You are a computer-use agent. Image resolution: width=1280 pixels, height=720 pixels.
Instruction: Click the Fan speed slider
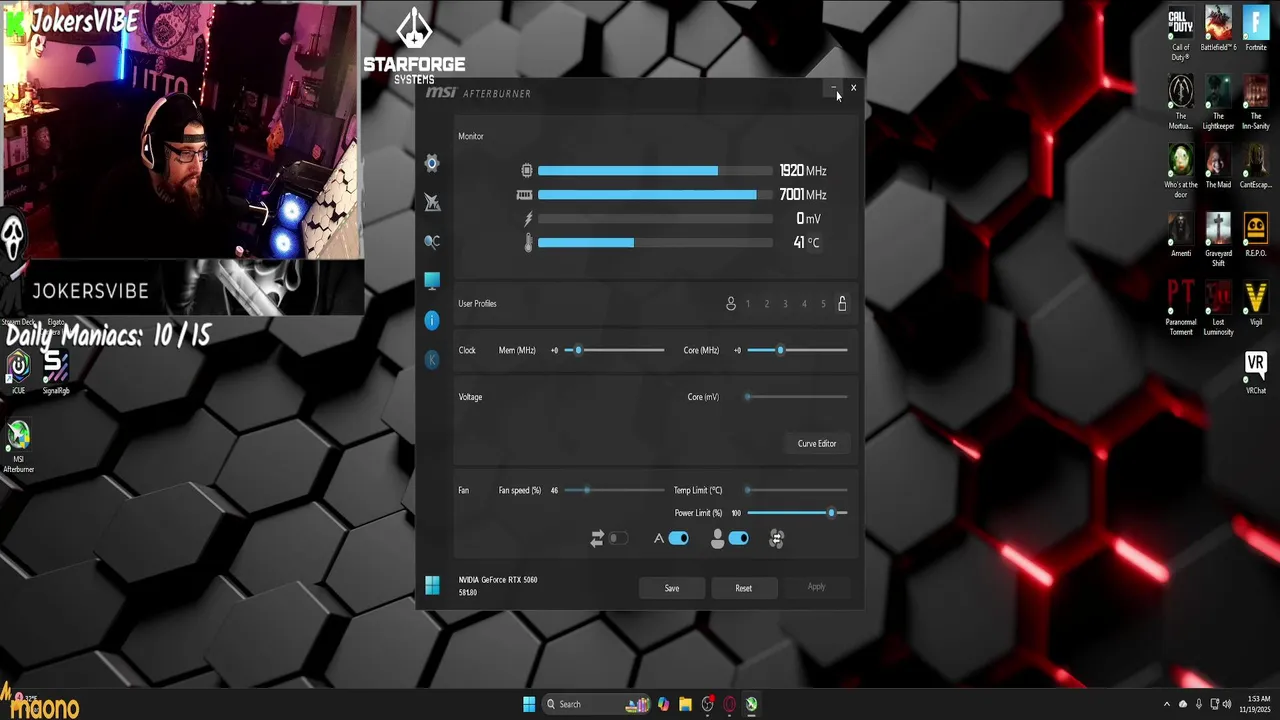point(614,490)
